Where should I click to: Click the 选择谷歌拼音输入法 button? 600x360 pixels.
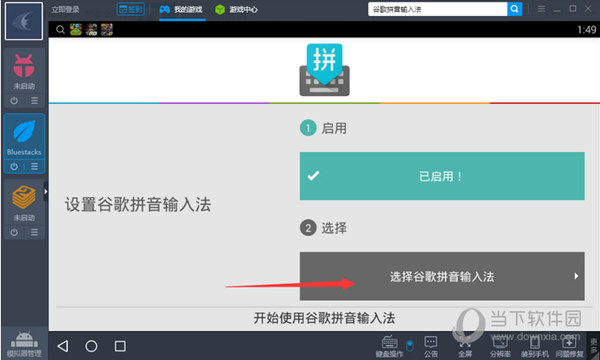point(442,276)
